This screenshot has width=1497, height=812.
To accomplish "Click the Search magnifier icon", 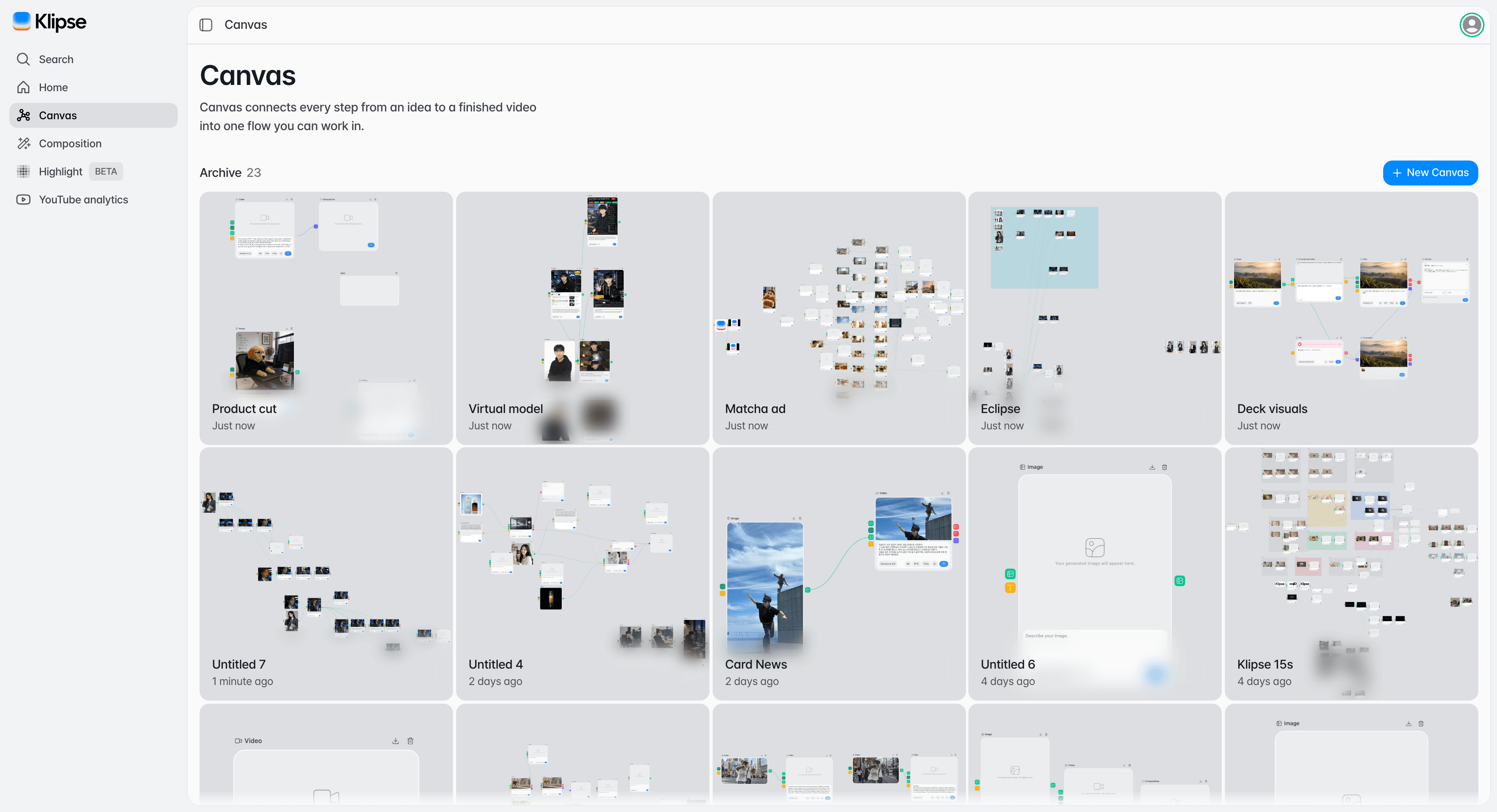I will 23,59.
